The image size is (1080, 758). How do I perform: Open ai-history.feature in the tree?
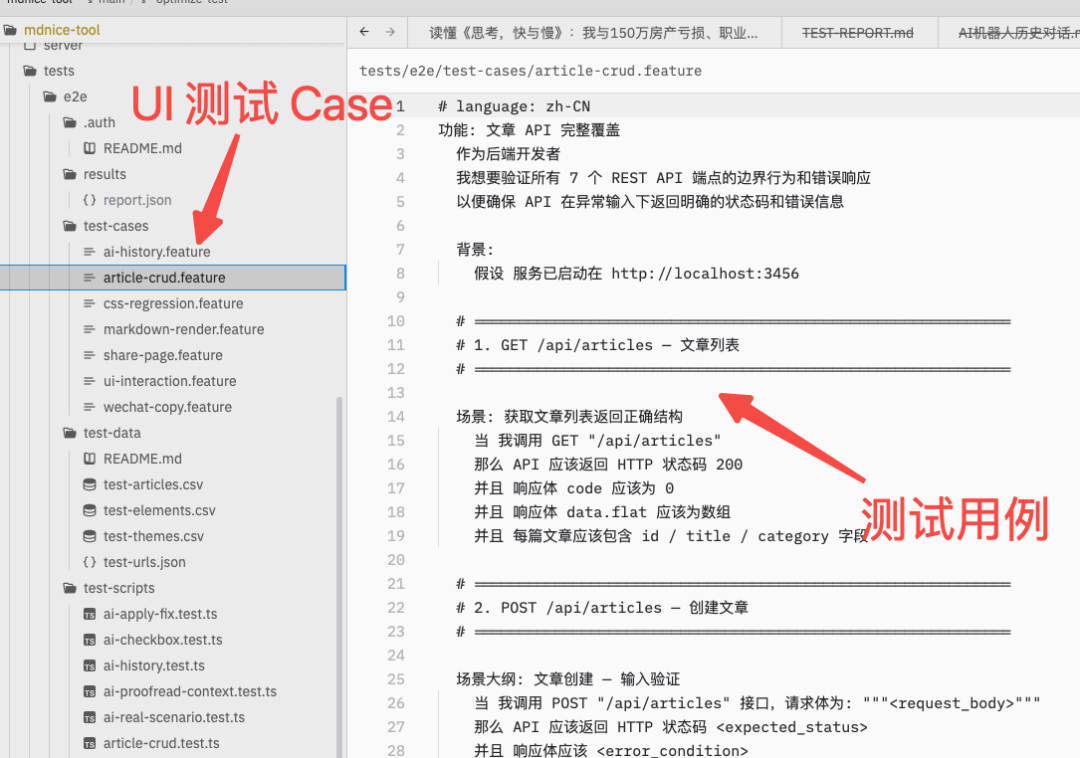pos(156,252)
